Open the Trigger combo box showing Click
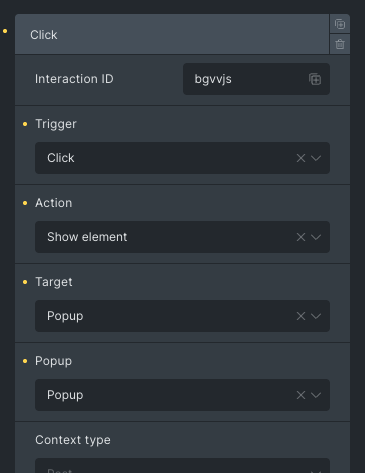 (x=182, y=158)
